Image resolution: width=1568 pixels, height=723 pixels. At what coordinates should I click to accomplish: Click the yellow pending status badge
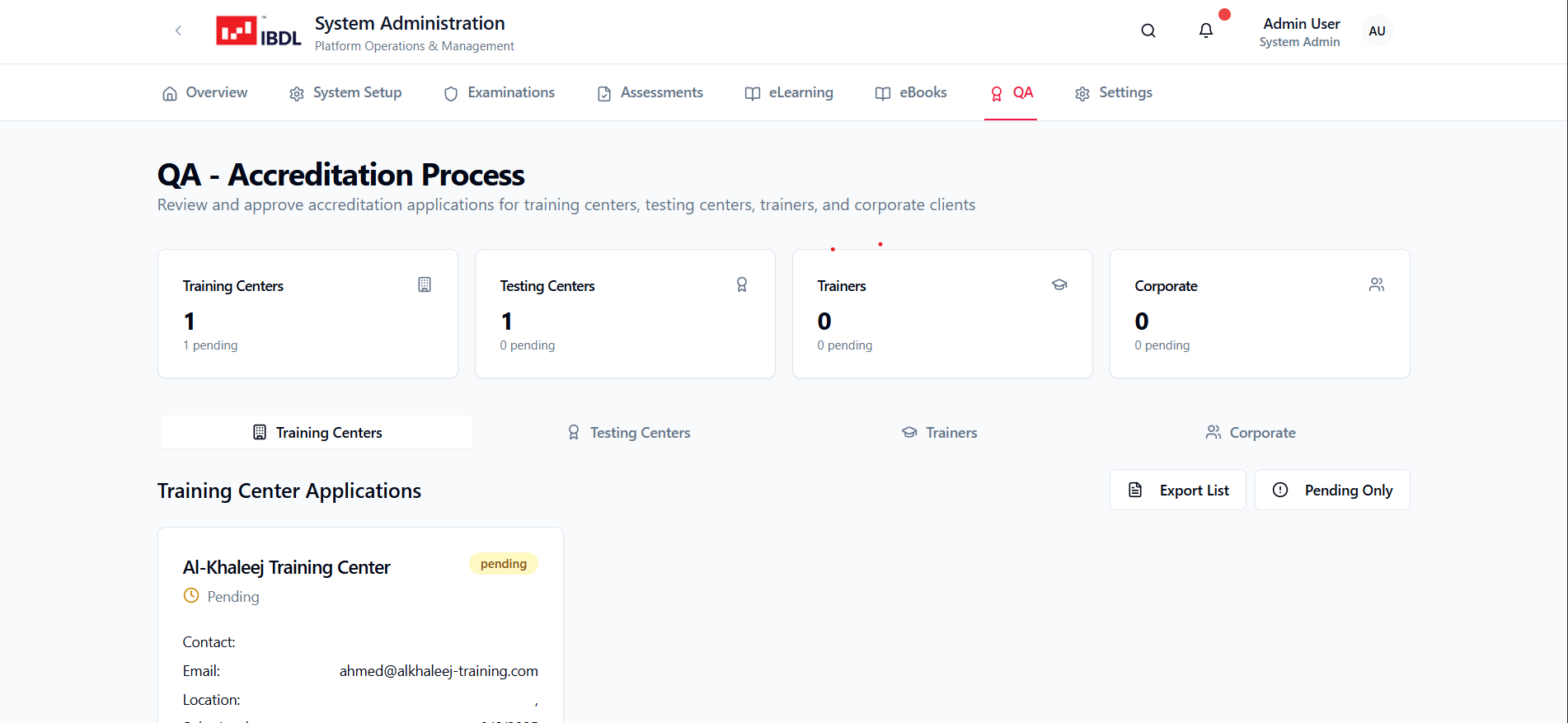pos(503,564)
